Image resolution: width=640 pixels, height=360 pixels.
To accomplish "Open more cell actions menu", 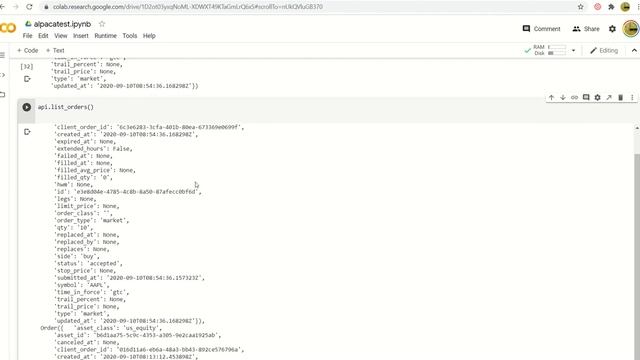I will click(x=632, y=98).
